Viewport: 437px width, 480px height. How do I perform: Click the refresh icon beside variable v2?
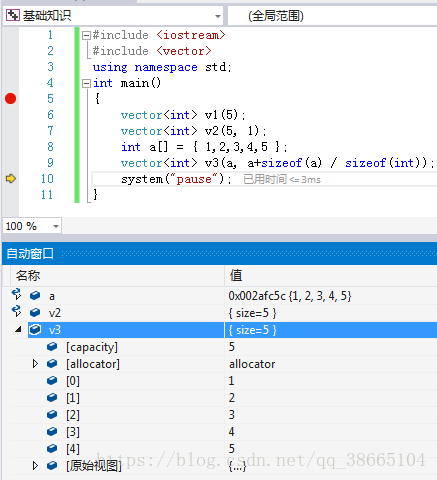(16, 311)
